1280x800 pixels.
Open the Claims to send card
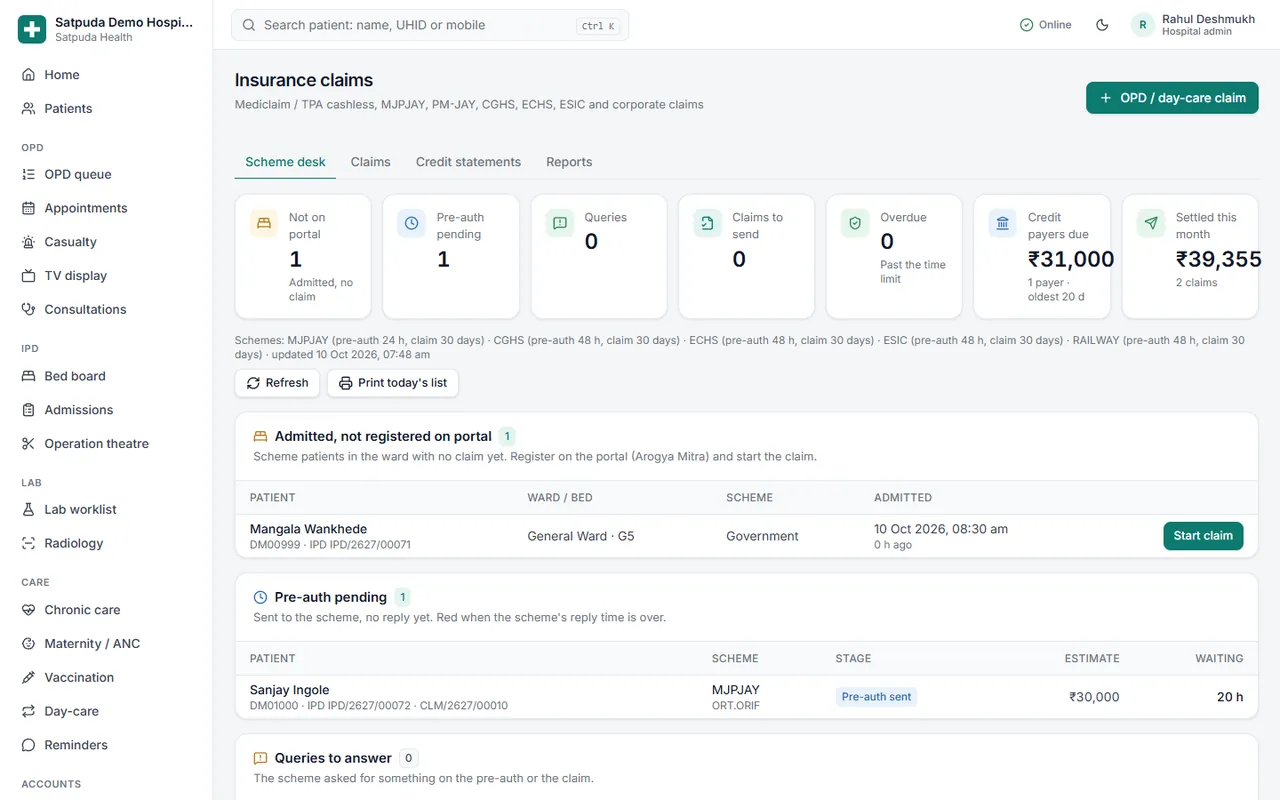point(747,257)
